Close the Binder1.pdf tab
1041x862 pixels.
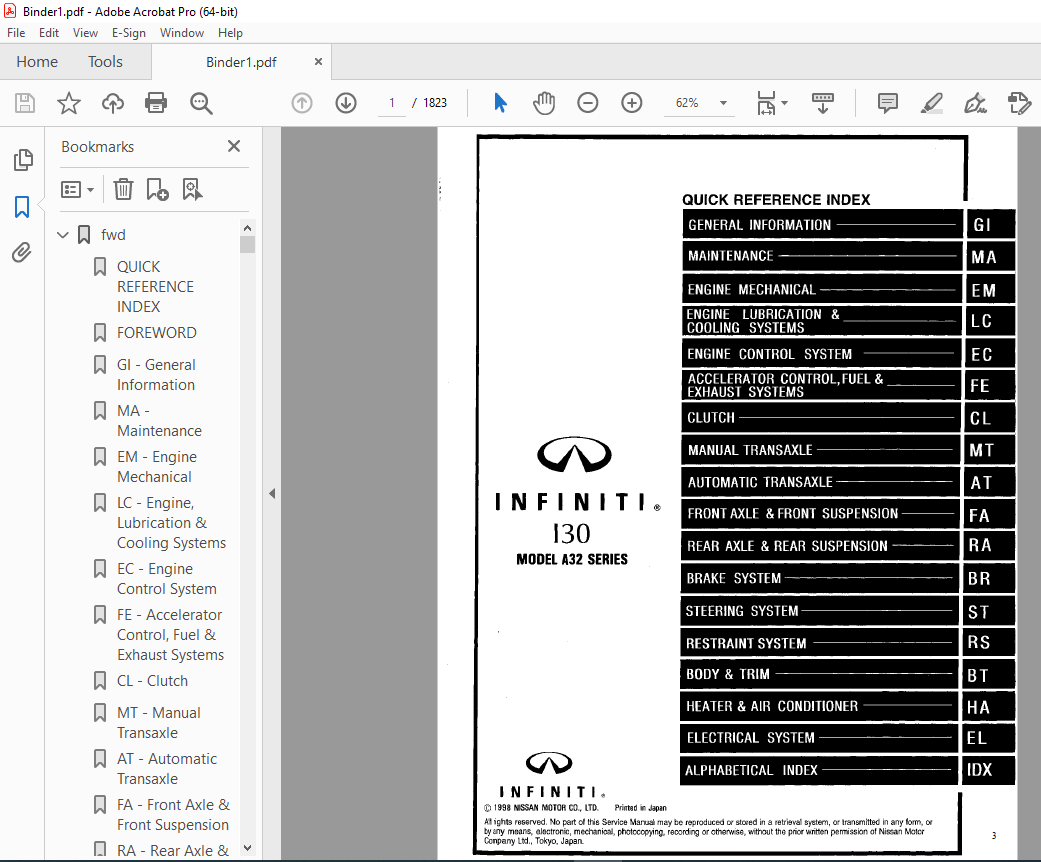click(318, 62)
